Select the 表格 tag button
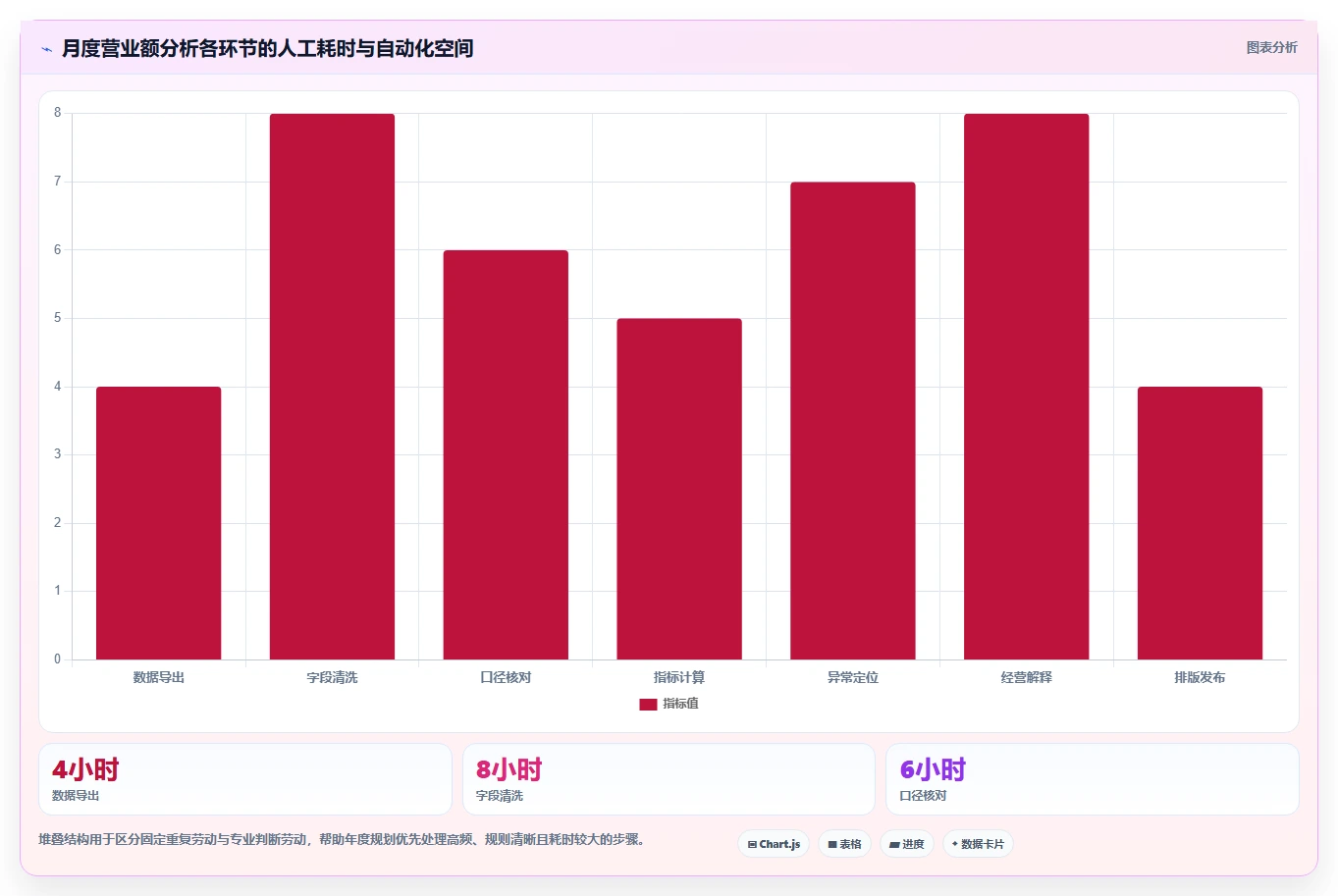The width and height of the screenshot is (1338, 896). pos(844,844)
